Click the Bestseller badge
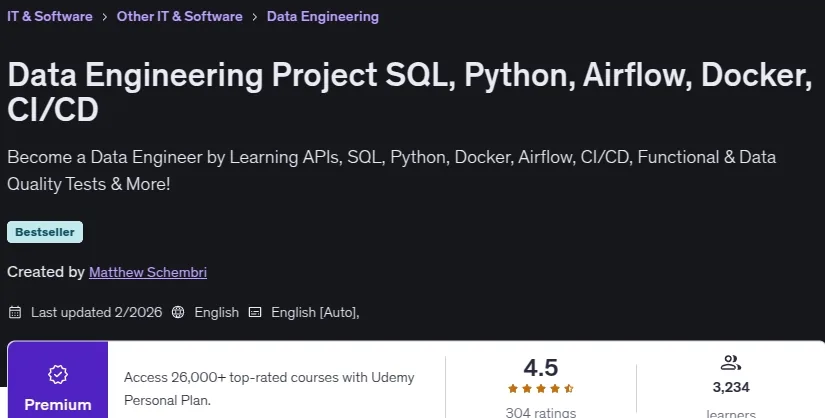The height and width of the screenshot is (418, 825). pos(45,232)
